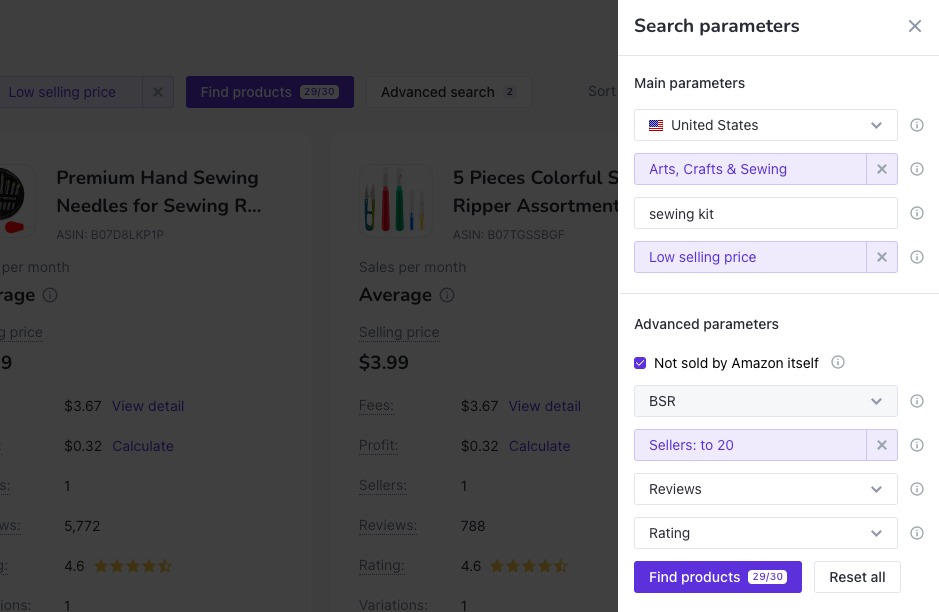Open Advanced search in top toolbar
Image resolution: width=939 pixels, height=612 pixels.
tap(449, 92)
